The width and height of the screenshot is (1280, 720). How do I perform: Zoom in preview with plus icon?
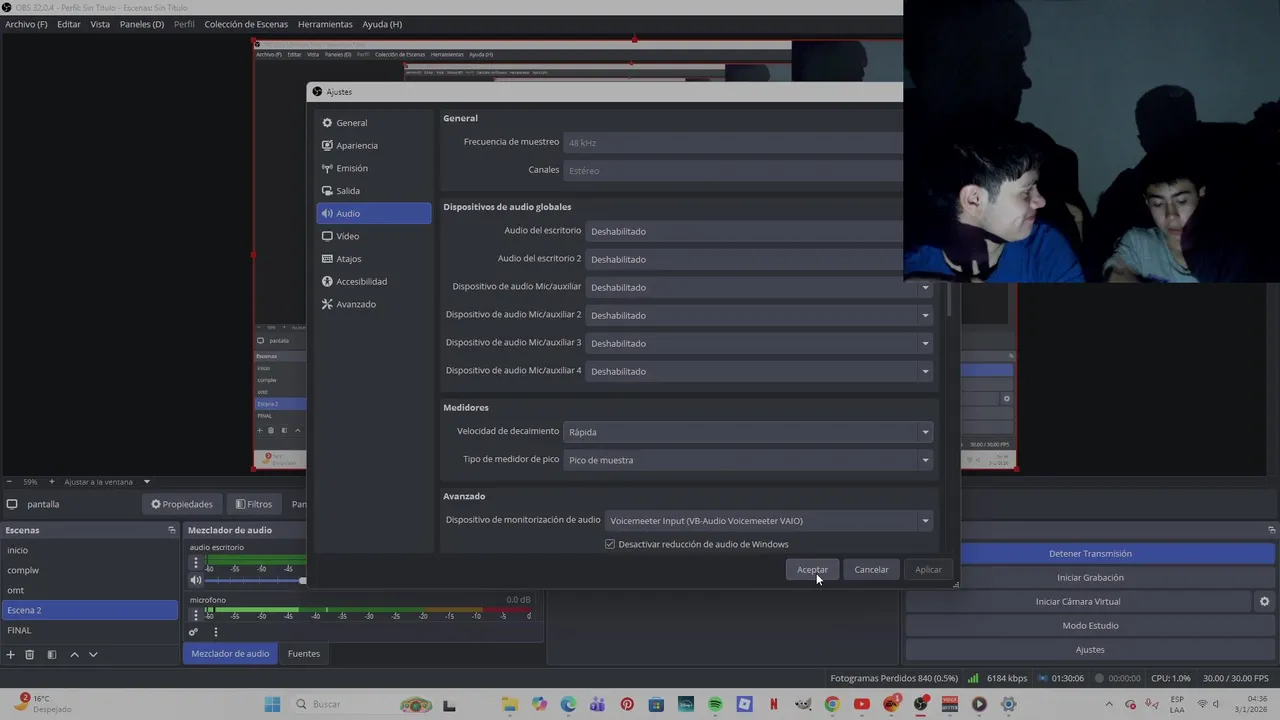(x=52, y=482)
